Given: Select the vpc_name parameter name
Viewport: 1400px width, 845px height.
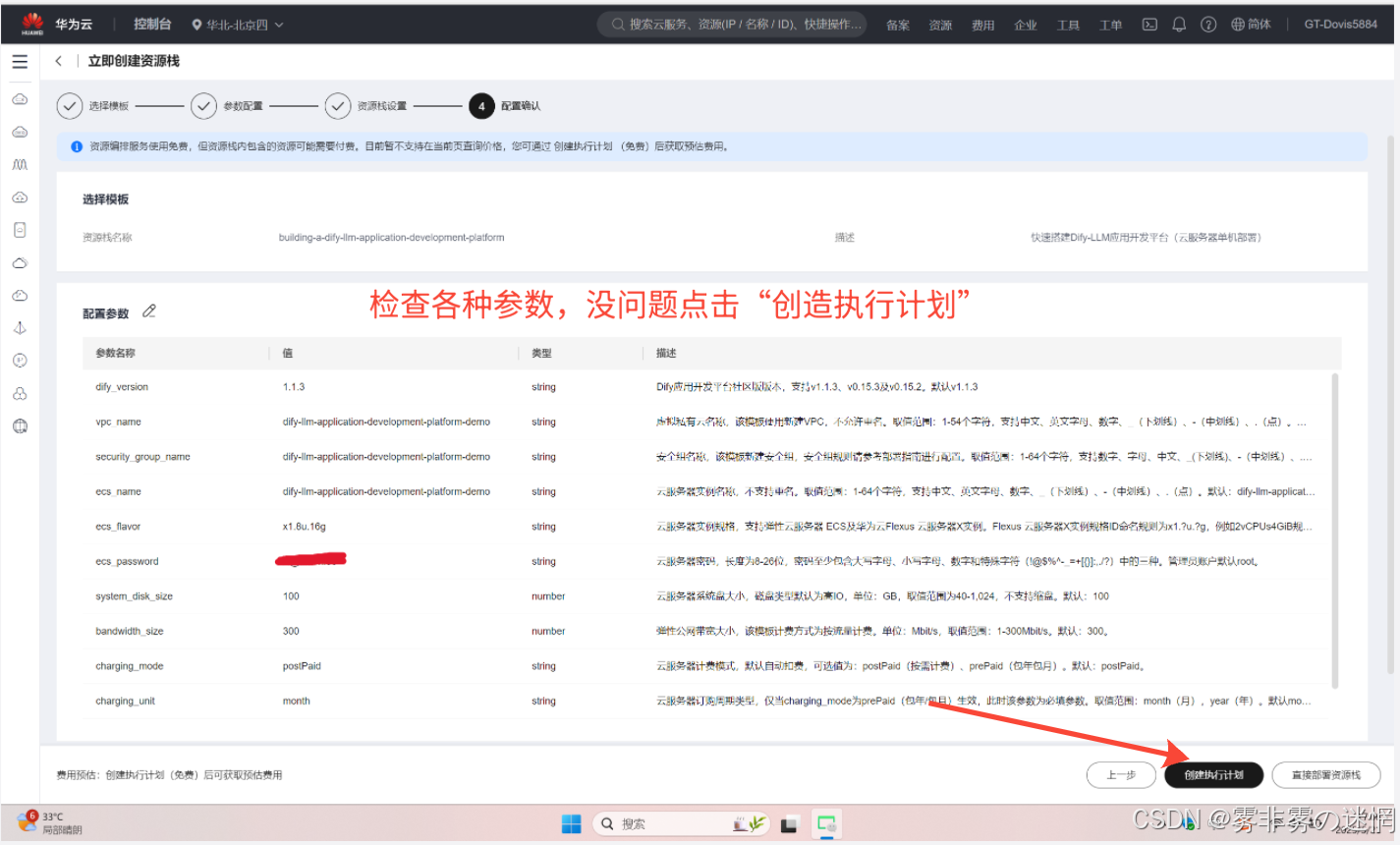Looking at the screenshot, I should coord(118,422).
